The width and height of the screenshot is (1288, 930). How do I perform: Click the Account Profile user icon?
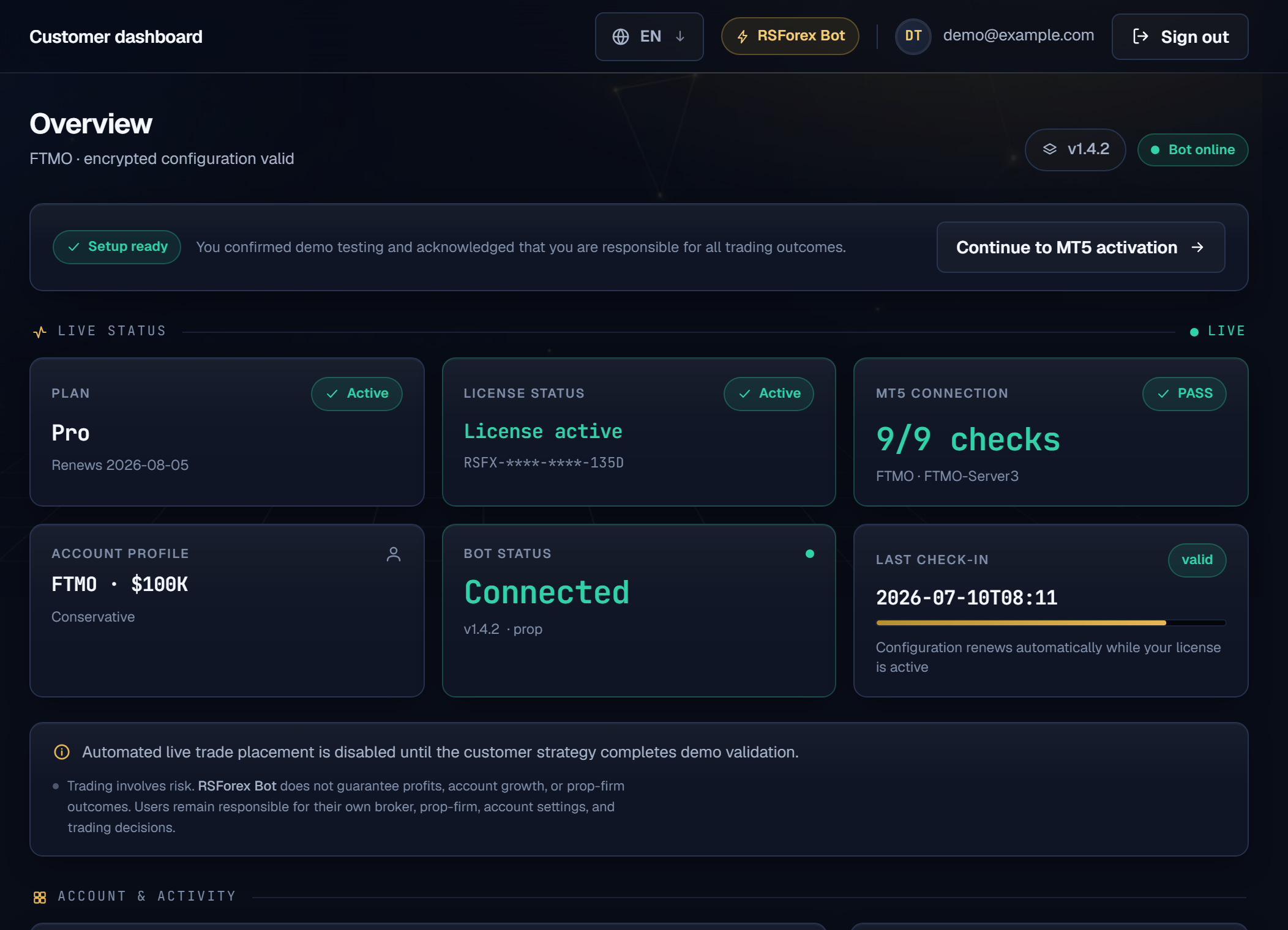394,554
